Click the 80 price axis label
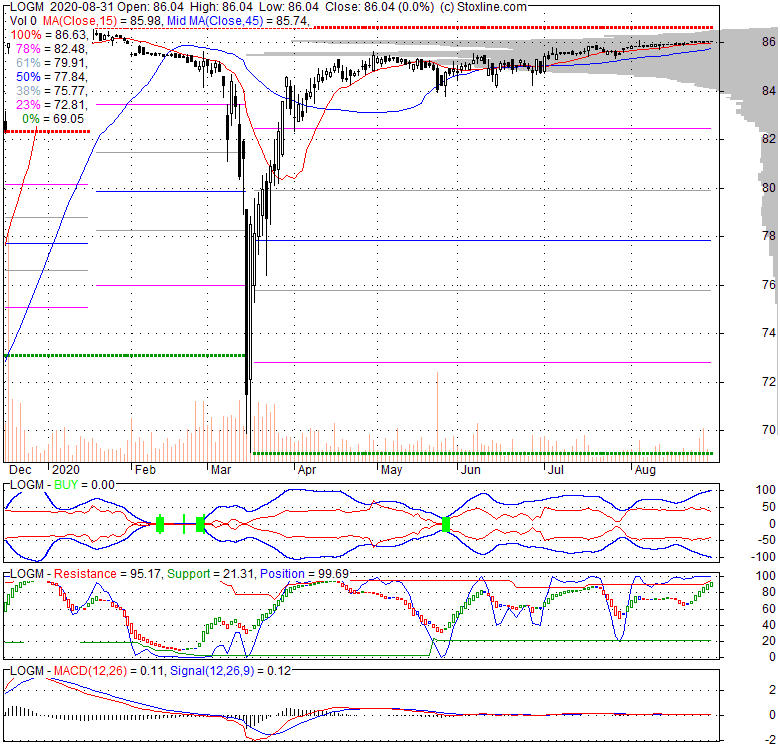780x745 pixels. (x=769, y=187)
